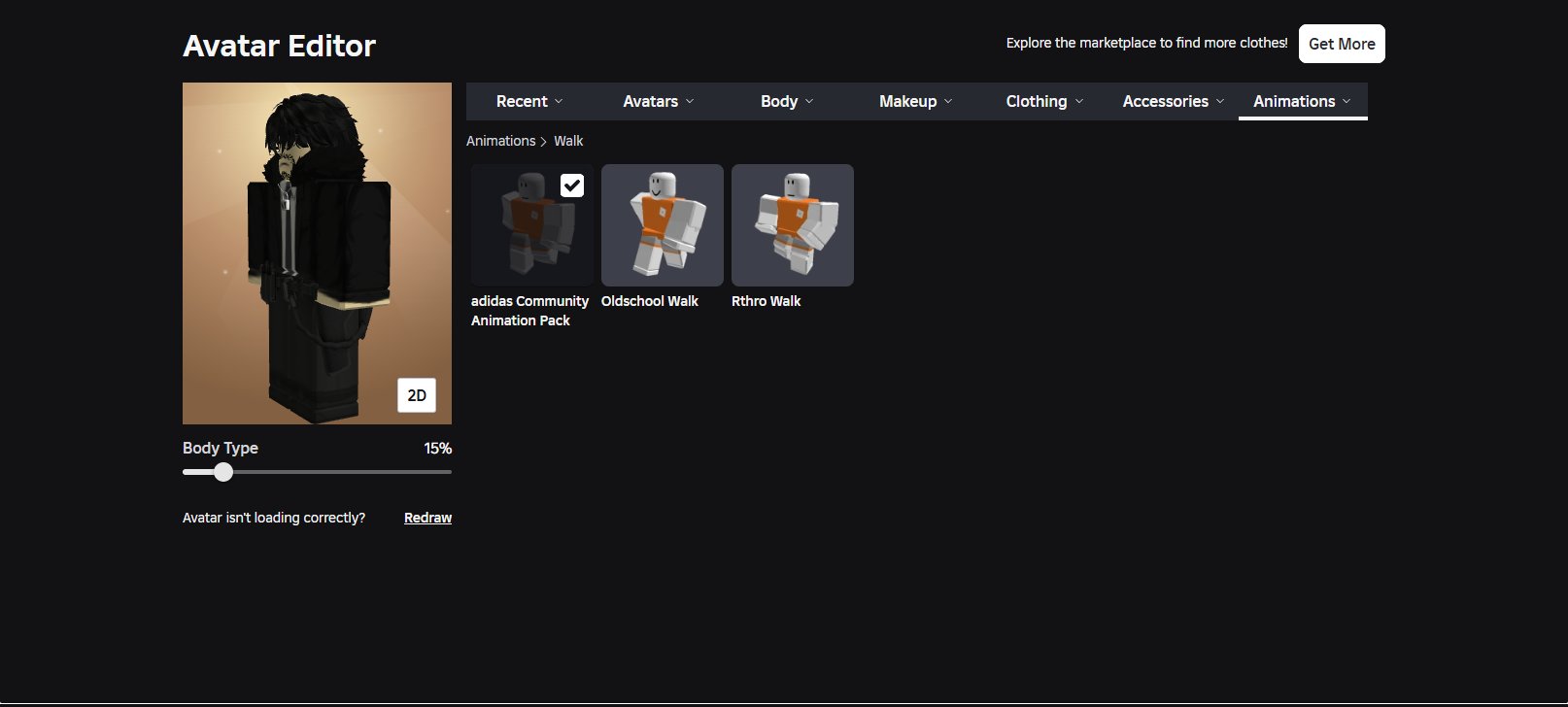This screenshot has height=707, width=1568.
Task: Open the Makeup tab
Action: 915,101
